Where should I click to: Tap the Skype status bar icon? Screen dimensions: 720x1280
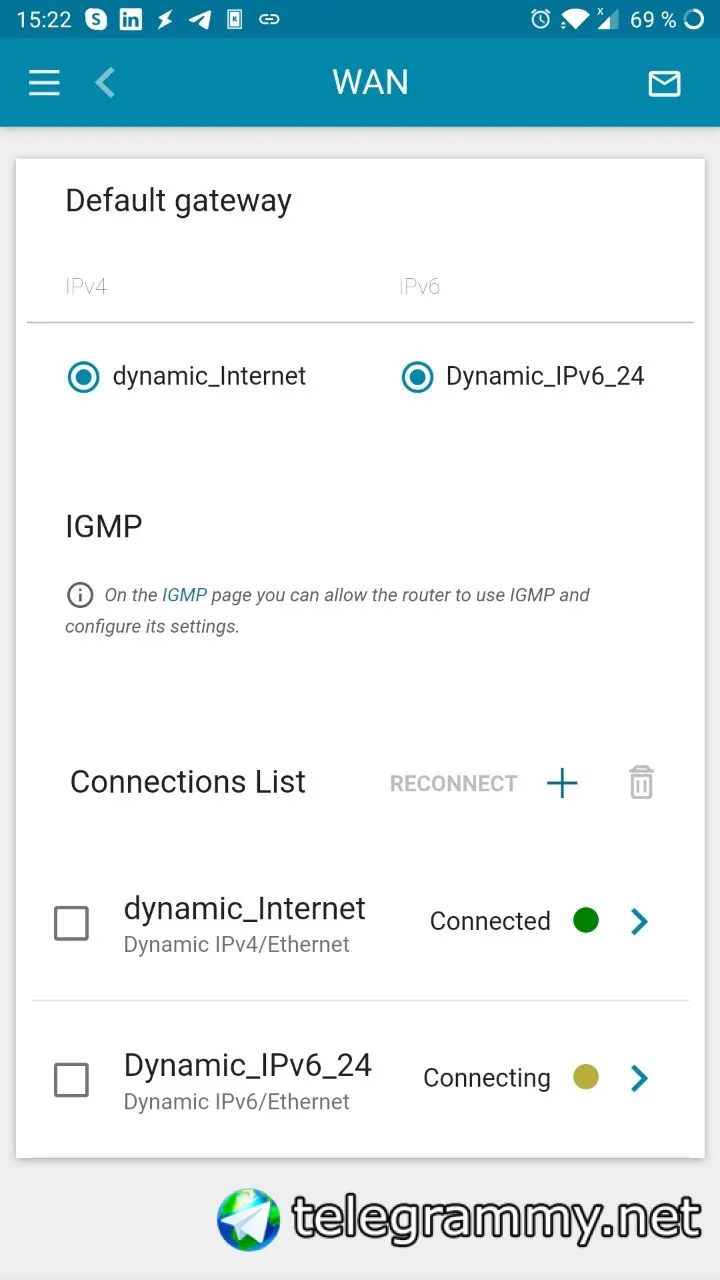point(96,19)
